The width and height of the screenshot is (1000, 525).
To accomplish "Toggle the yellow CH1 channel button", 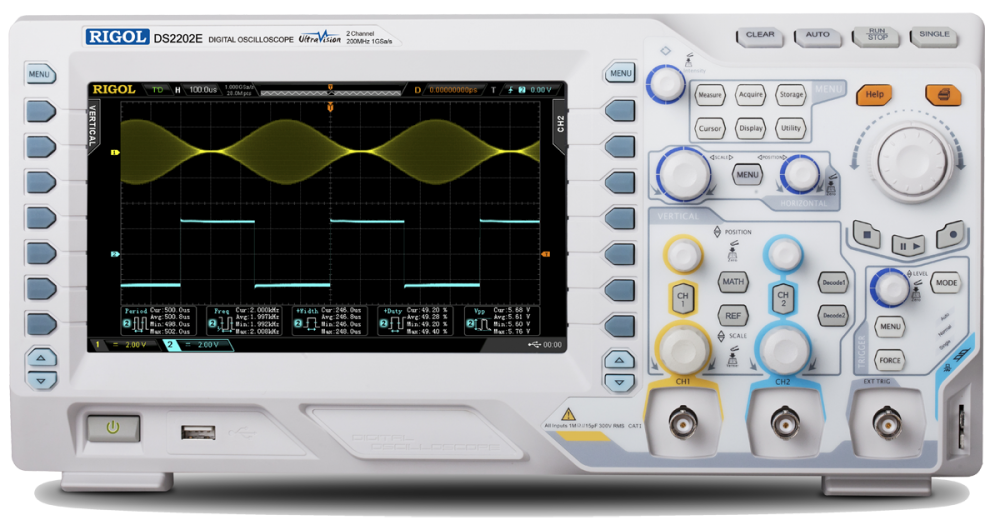I will [x=683, y=297].
